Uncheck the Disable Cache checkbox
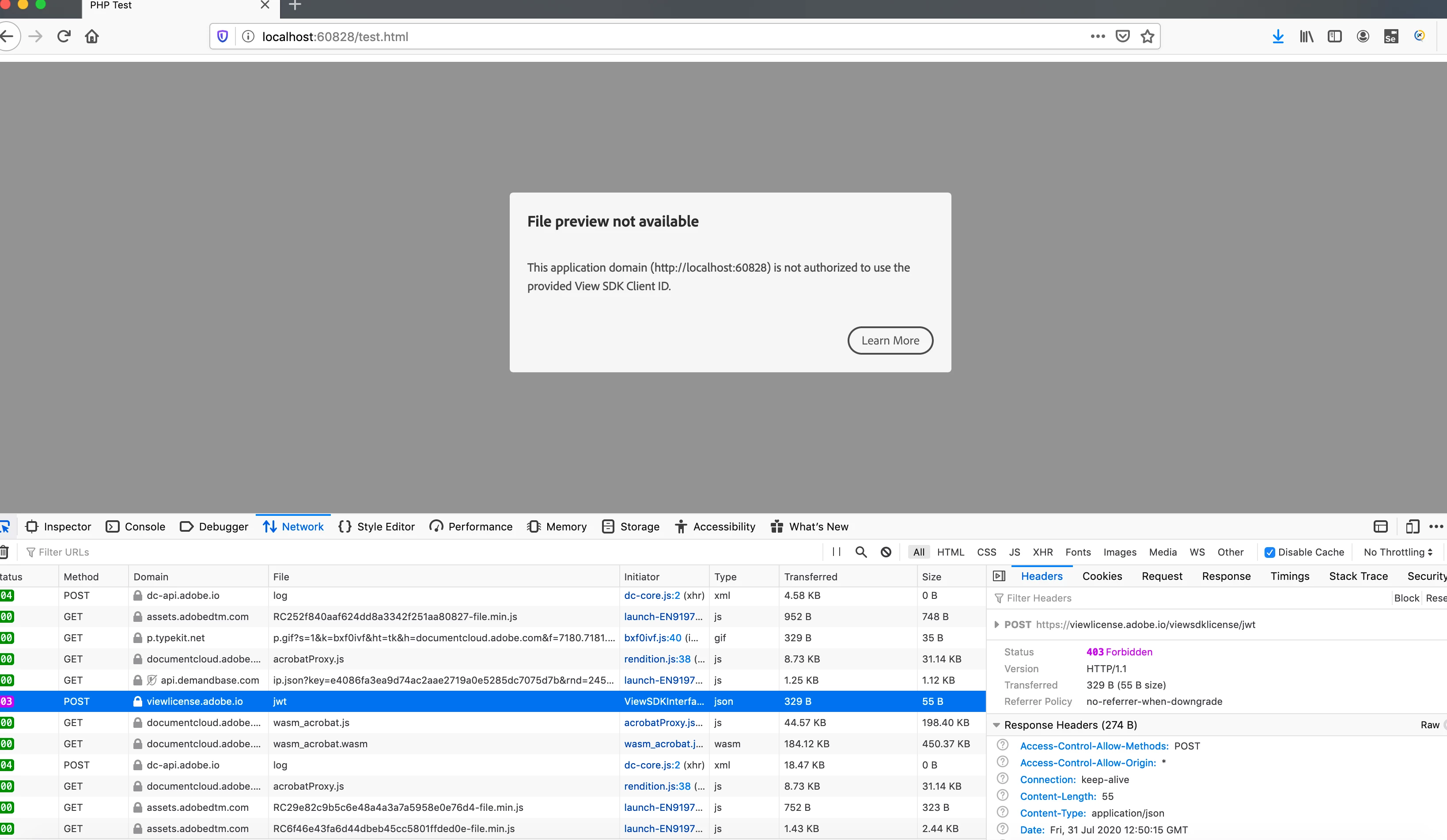This screenshot has height=840, width=1447. coord(1269,552)
